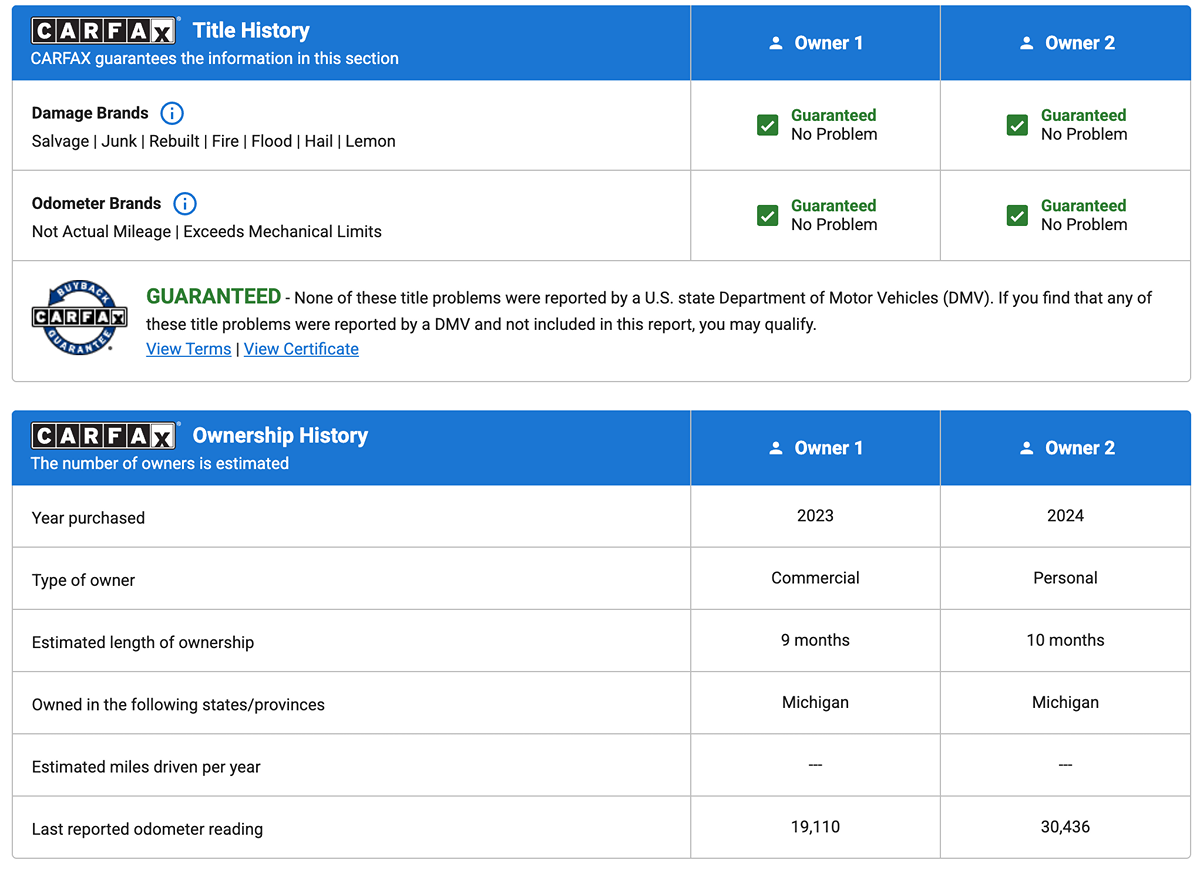
Task: Click the green GUARANTEED heading text
Action: (213, 297)
